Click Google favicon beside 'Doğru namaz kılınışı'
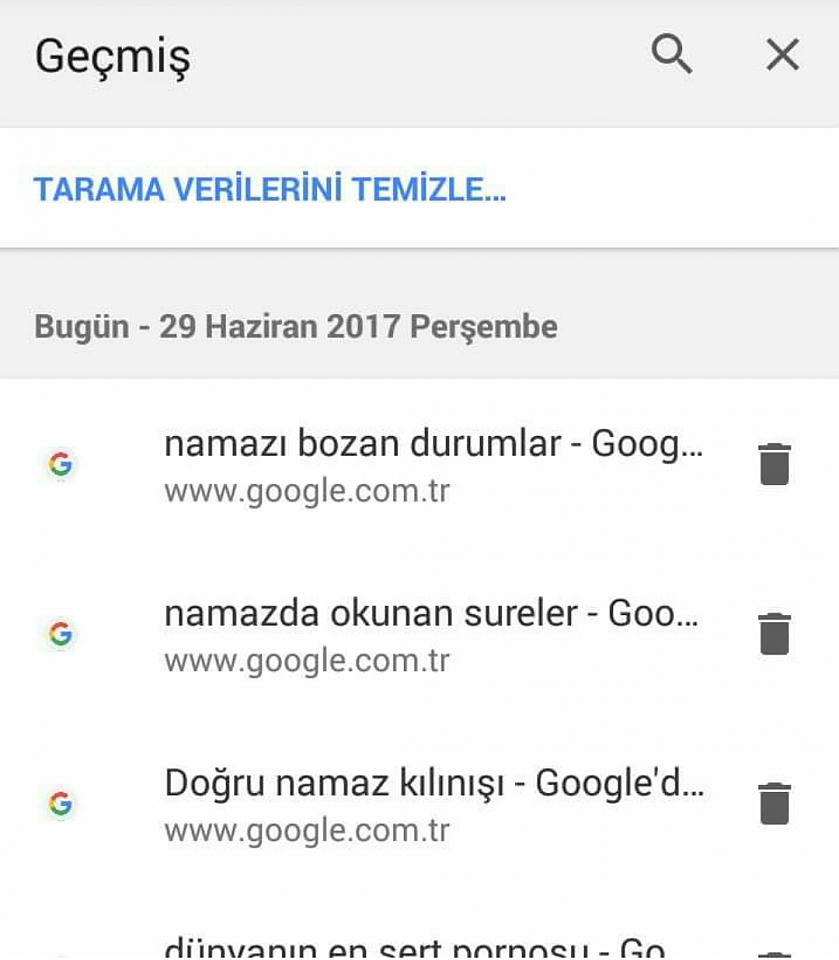The image size is (839, 960). coord(61,803)
